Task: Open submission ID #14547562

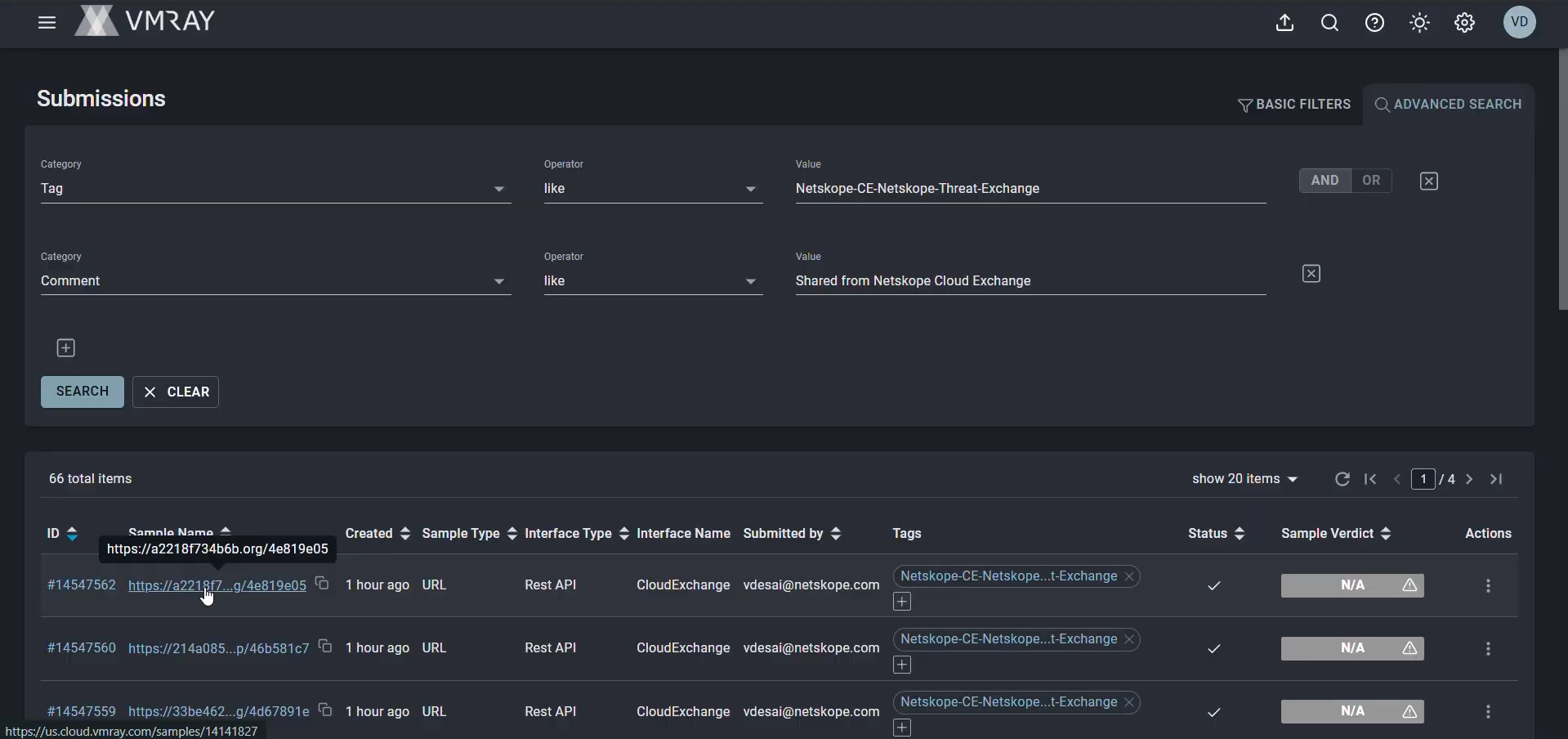Action: (x=82, y=585)
